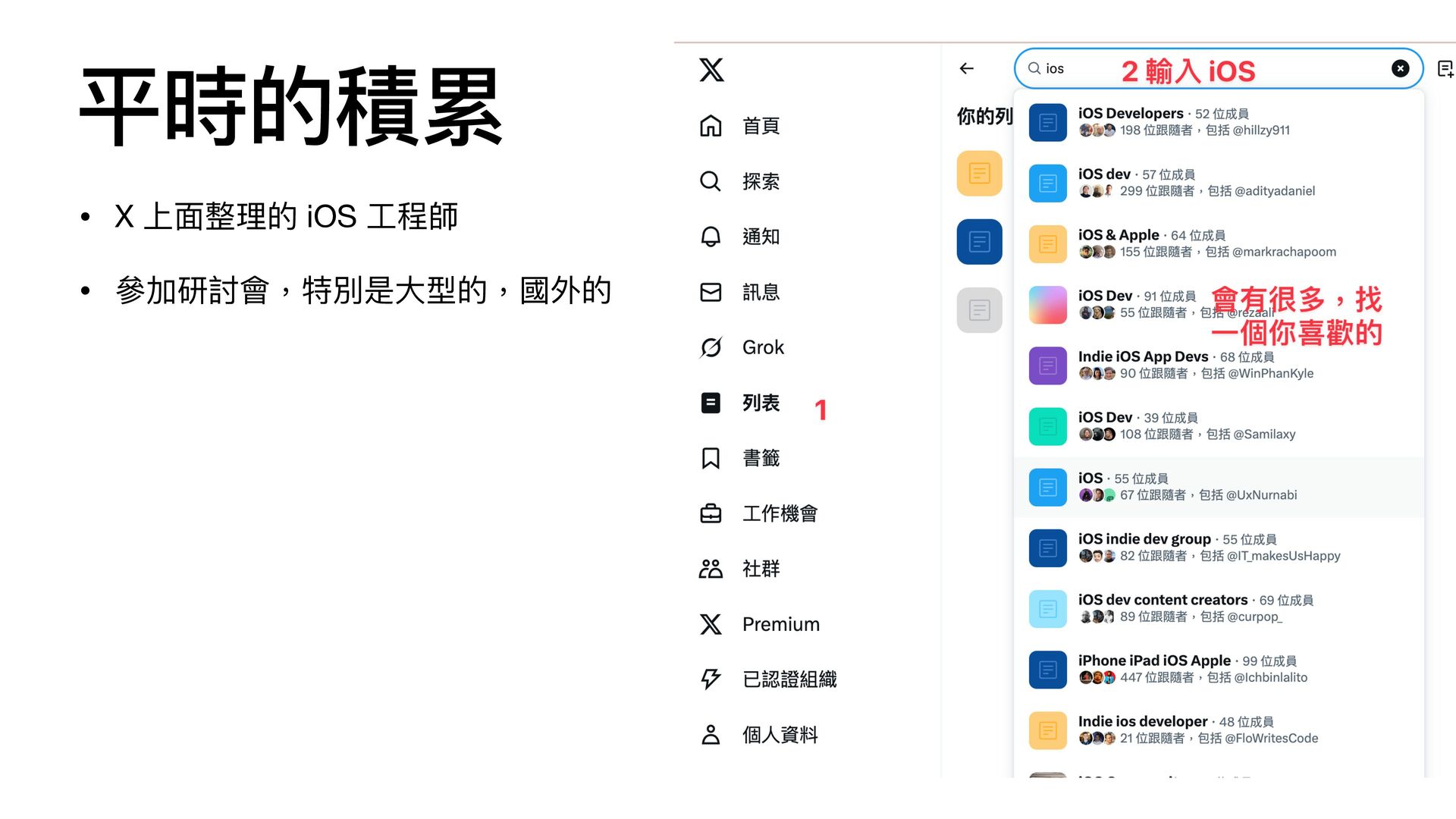Image resolution: width=1456 pixels, height=819 pixels.
Task: Open the 個人資料 menu label
Action: click(x=780, y=735)
